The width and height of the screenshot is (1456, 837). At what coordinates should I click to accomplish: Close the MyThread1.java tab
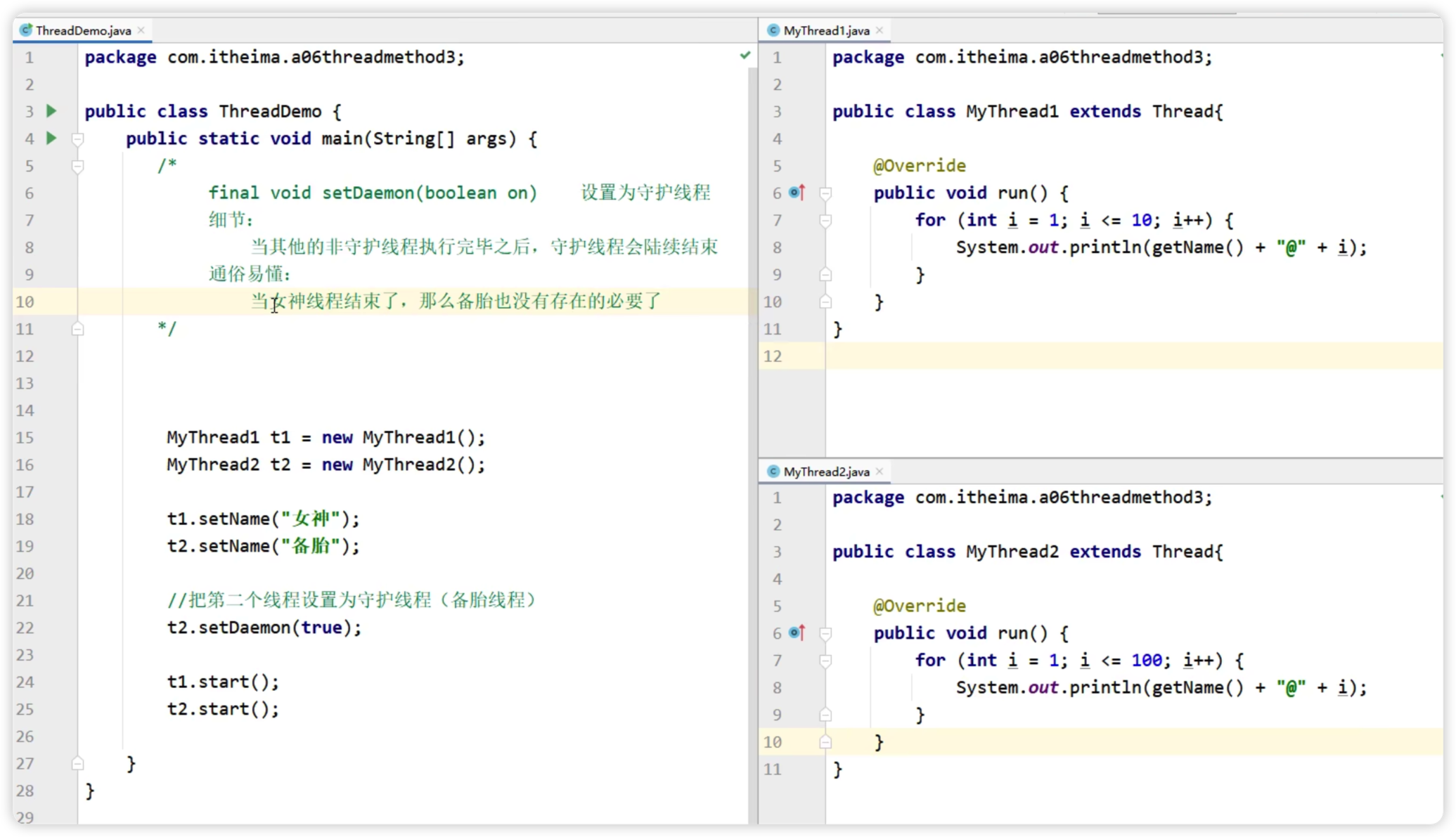point(880,30)
